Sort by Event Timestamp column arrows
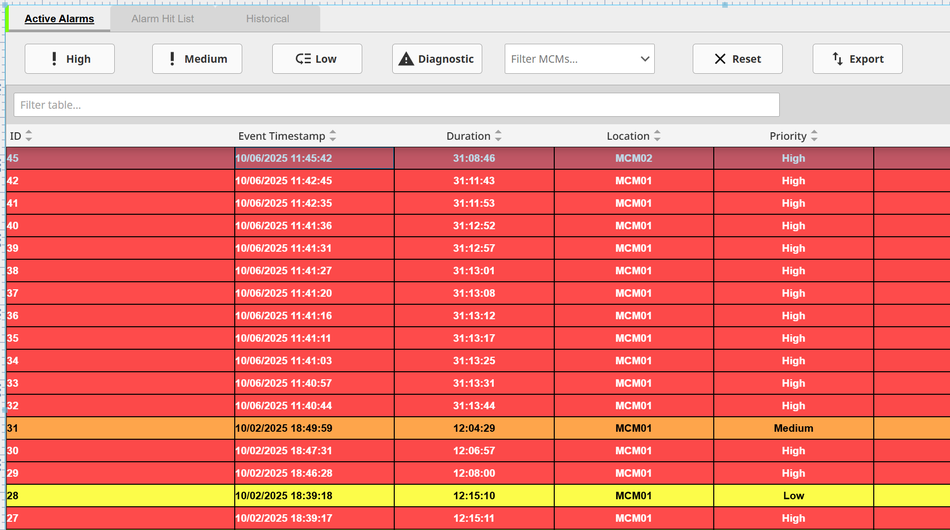This screenshot has height=530, width=950. pyautogui.click(x=333, y=136)
